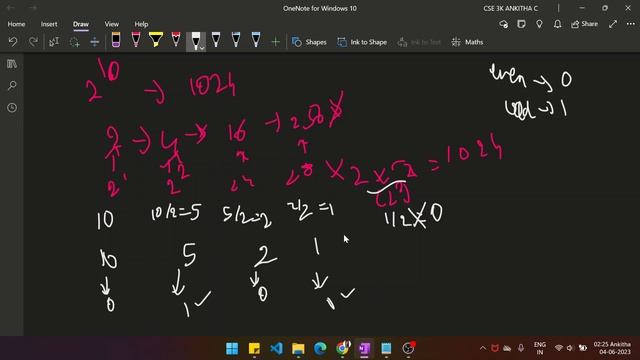Open File Explorer from the taskbar
640x360 pixels.
[298, 348]
